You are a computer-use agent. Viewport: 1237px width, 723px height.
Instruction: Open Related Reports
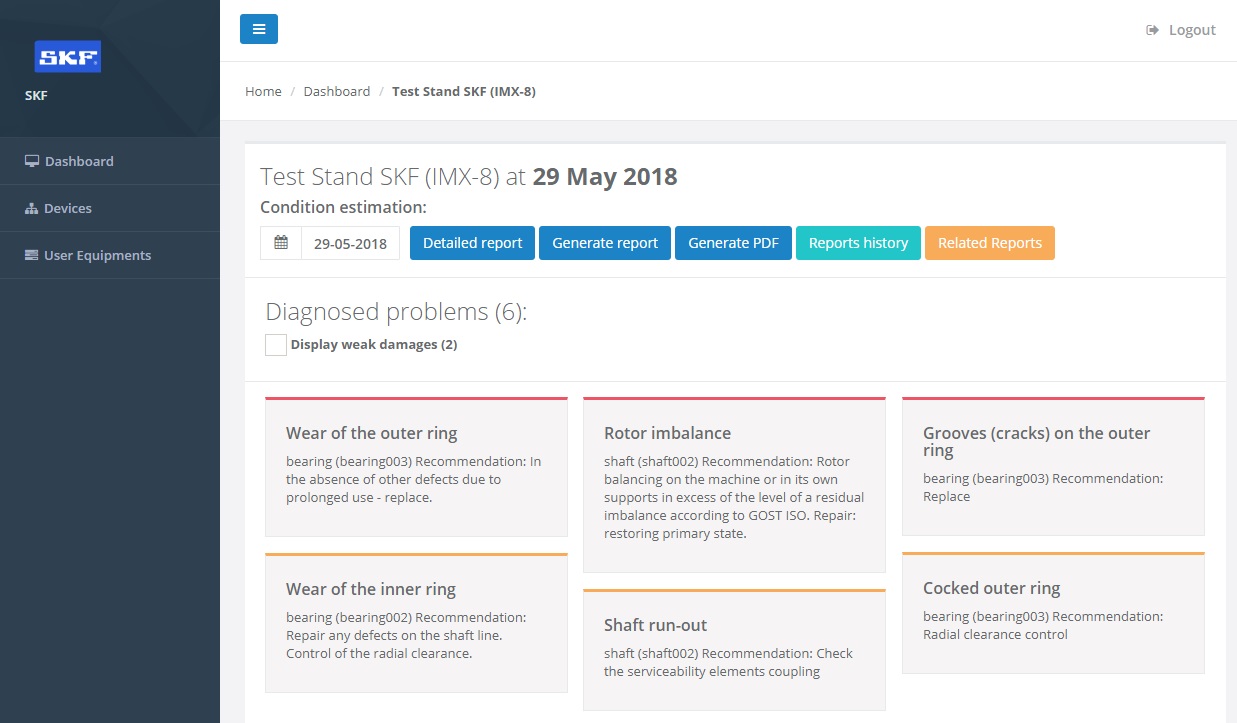[x=989, y=243]
